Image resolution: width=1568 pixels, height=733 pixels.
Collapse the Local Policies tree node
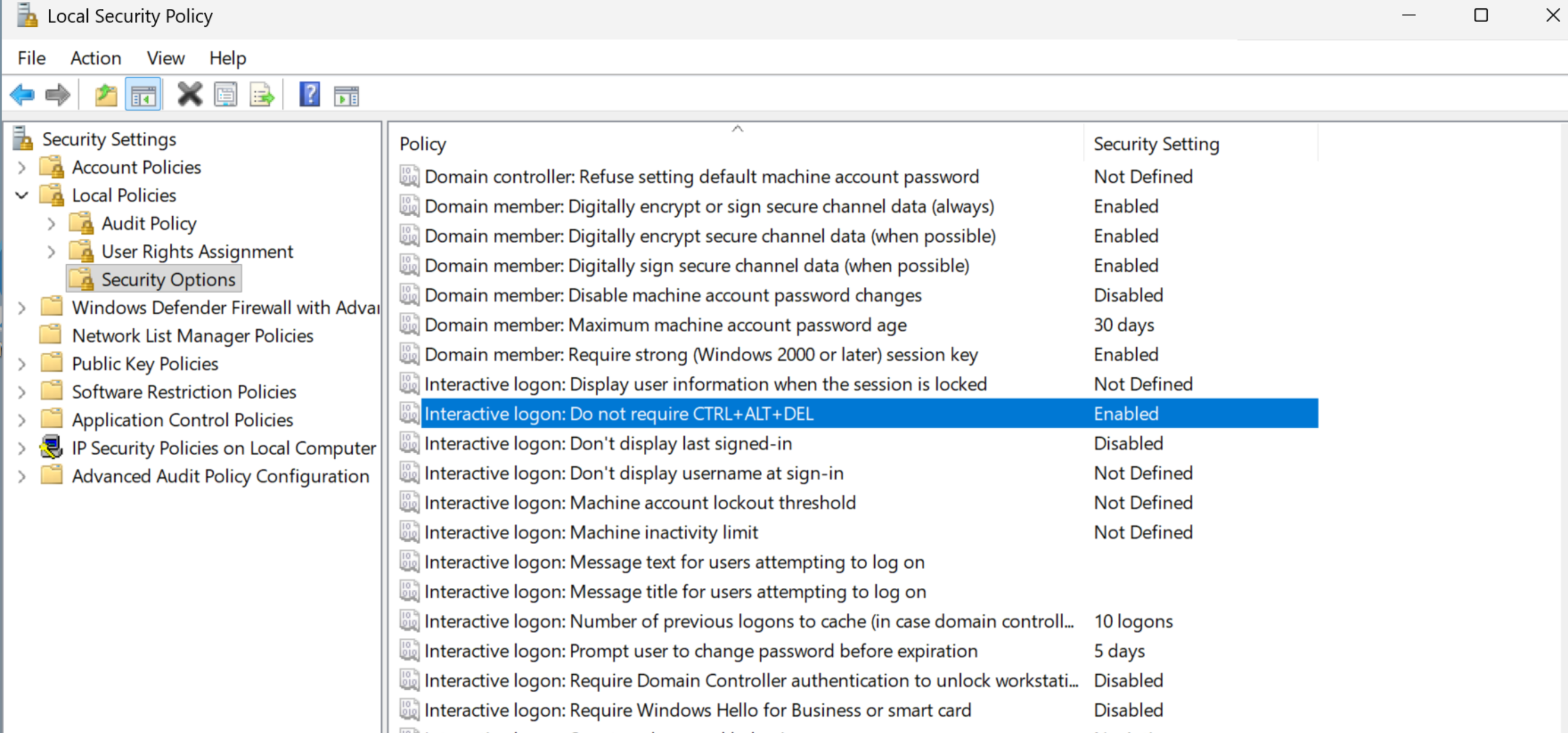click(x=22, y=195)
